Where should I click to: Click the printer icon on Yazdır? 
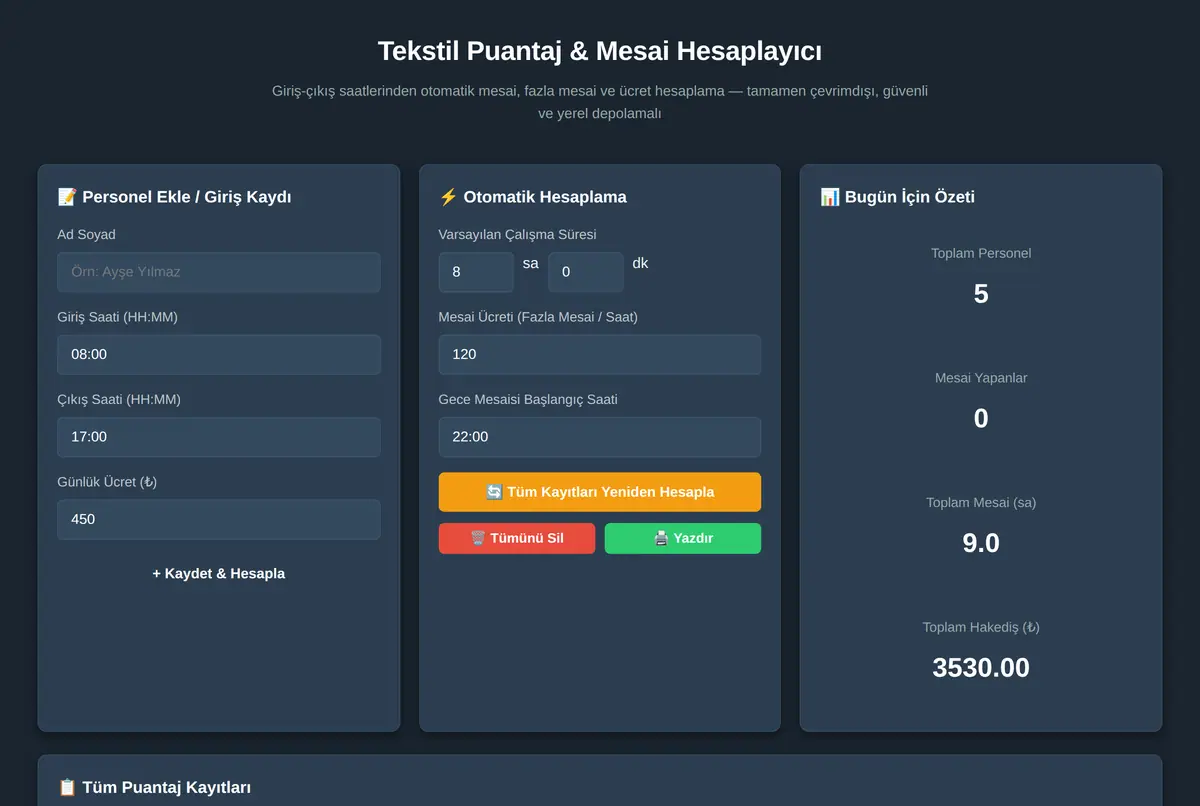[661, 538]
